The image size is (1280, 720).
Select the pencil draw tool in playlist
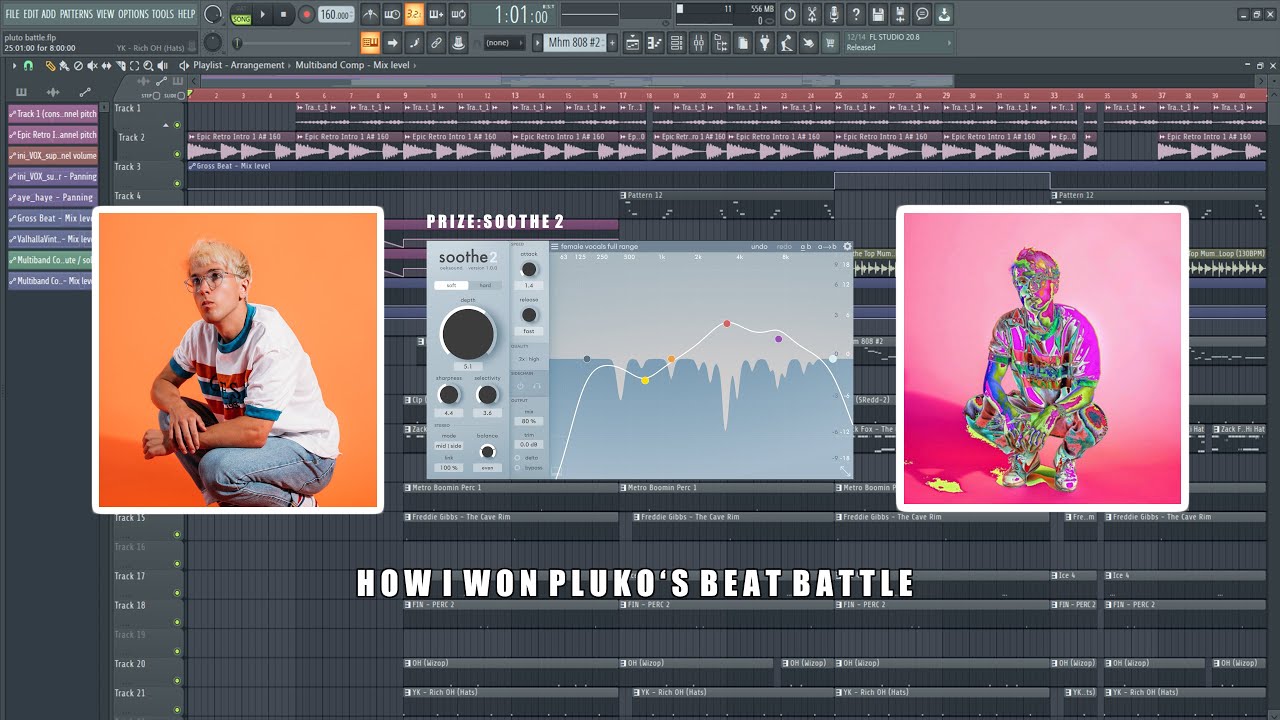click(x=50, y=65)
